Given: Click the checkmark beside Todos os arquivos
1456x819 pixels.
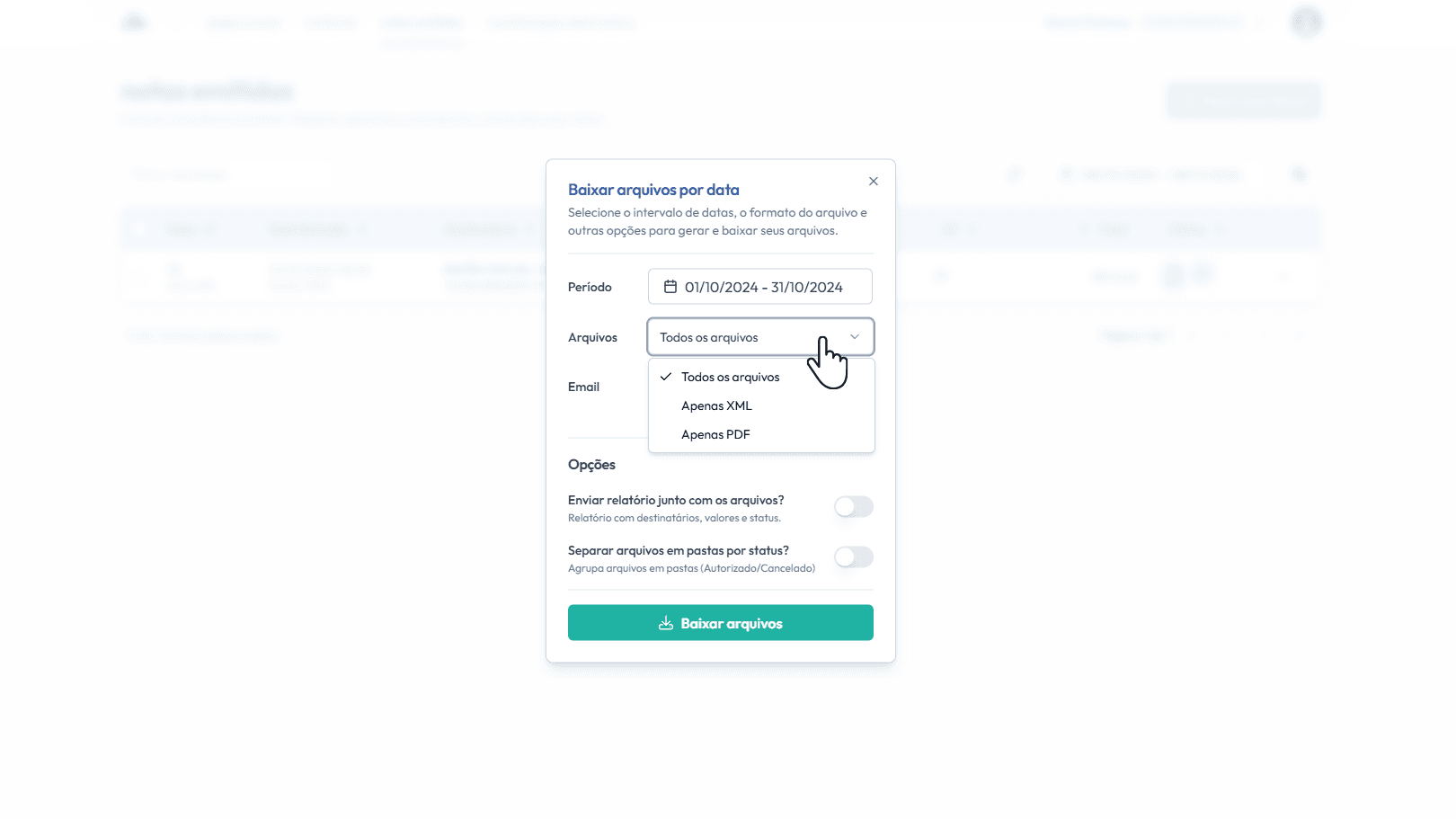Looking at the screenshot, I should [666, 377].
